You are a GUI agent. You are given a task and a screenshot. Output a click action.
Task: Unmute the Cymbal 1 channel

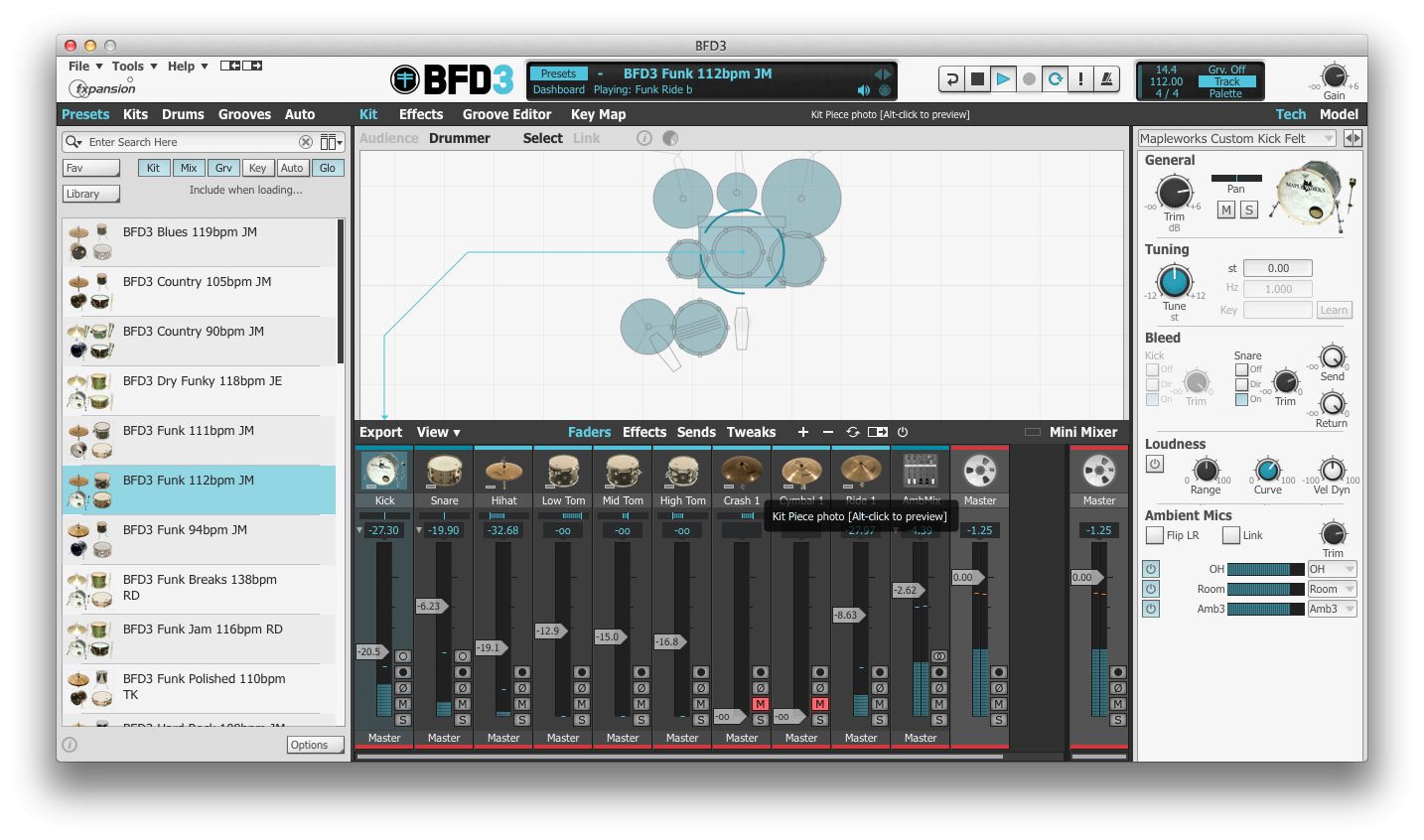pos(819,704)
